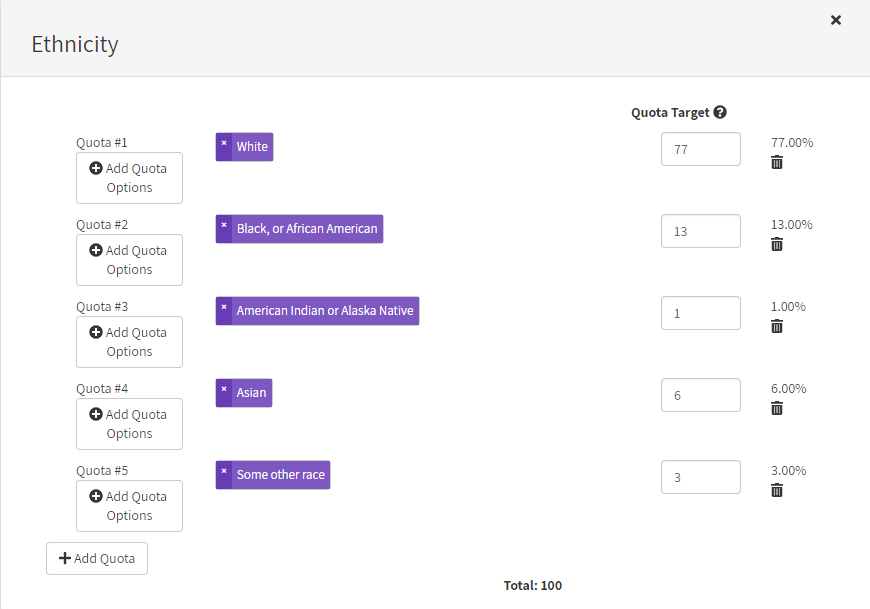Remove the Some other race tag
870x609 pixels.
(224, 474)
